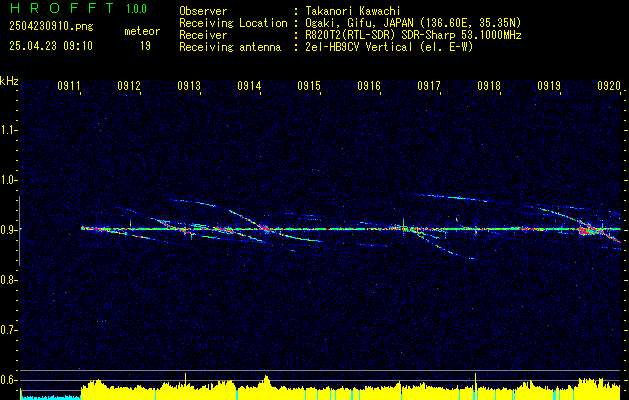Click the meteor count 19
This screenshot has height=400, width=629.
[145, 46]
